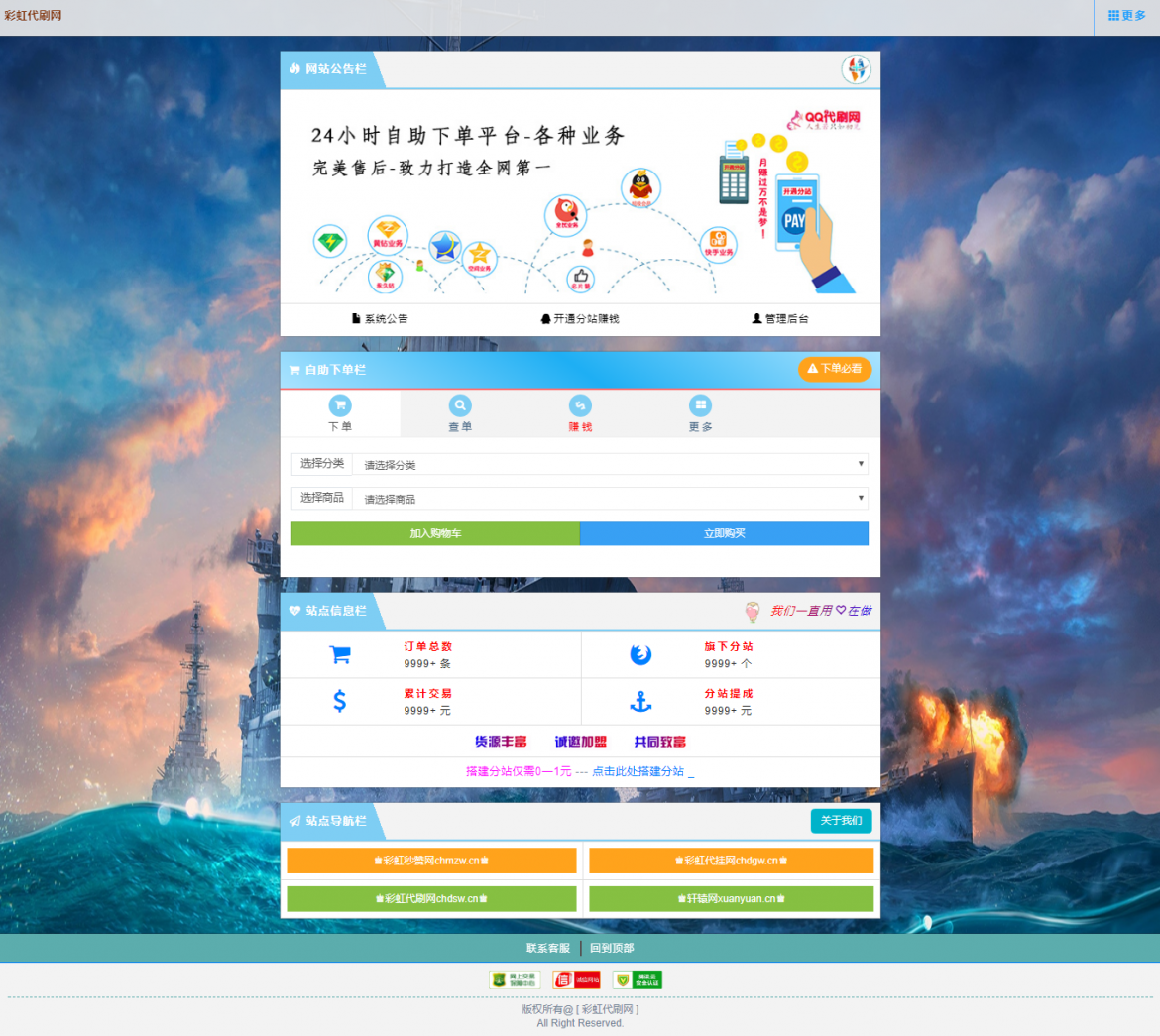Screen dimensions: 1160x1036
Task: Expand the 选择商品 product dropdown
Action: (x=609, y=498)
